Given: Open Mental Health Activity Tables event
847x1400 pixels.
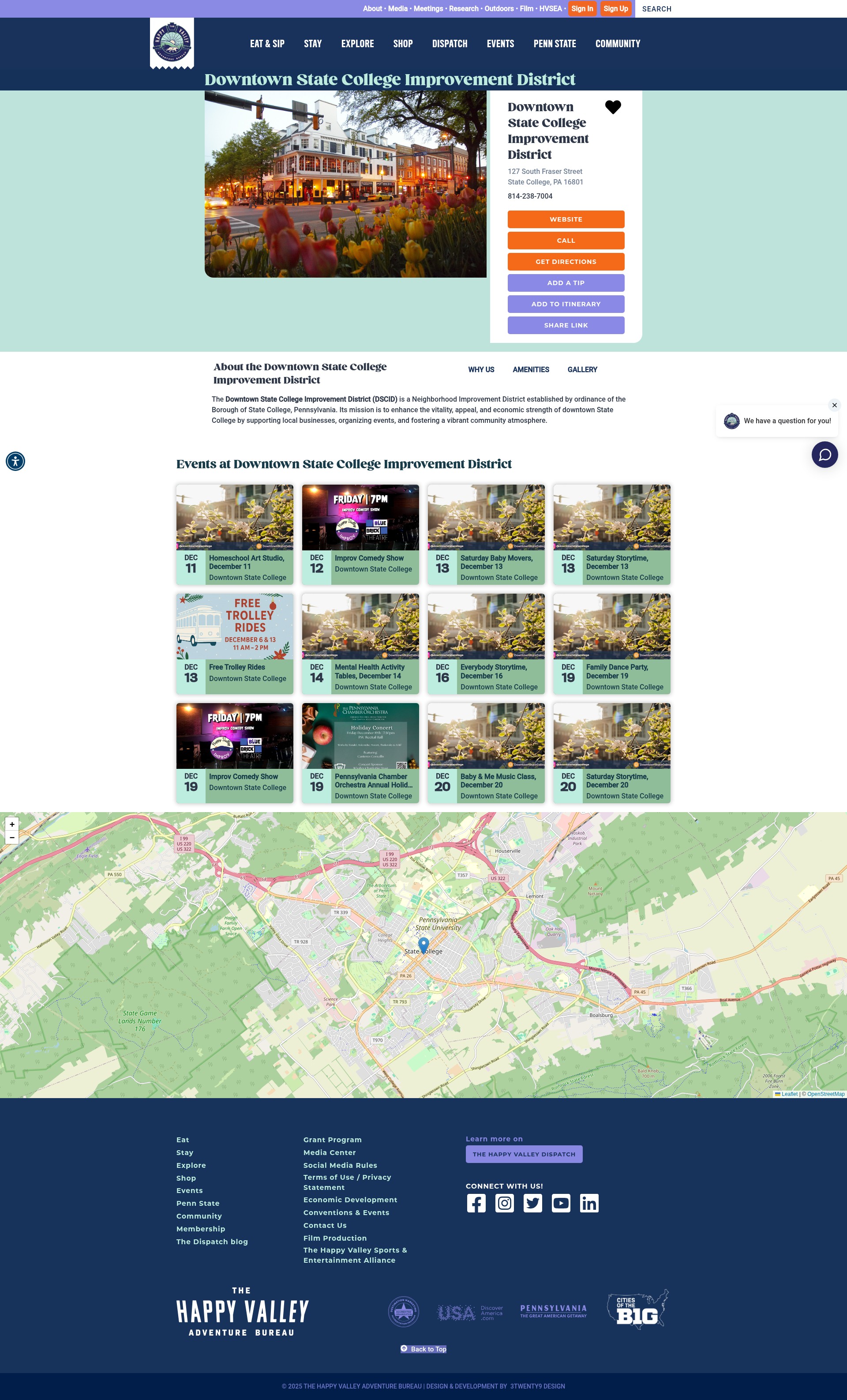Looking at the screenshot, I should (360, 644).
